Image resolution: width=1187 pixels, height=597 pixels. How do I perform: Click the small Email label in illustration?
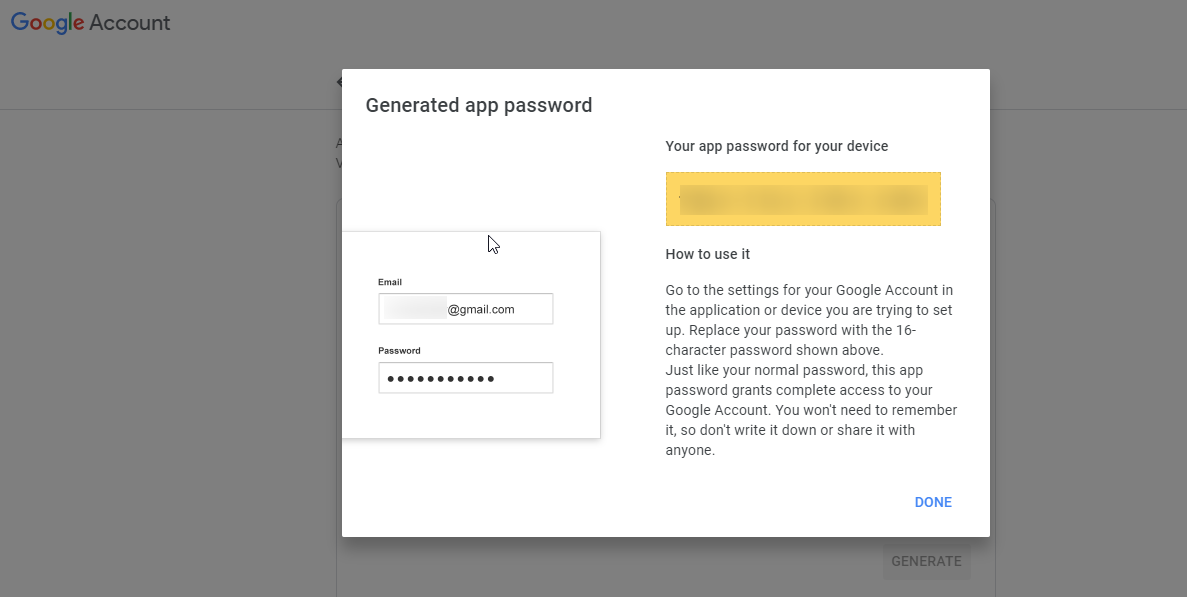click(390, 282)
